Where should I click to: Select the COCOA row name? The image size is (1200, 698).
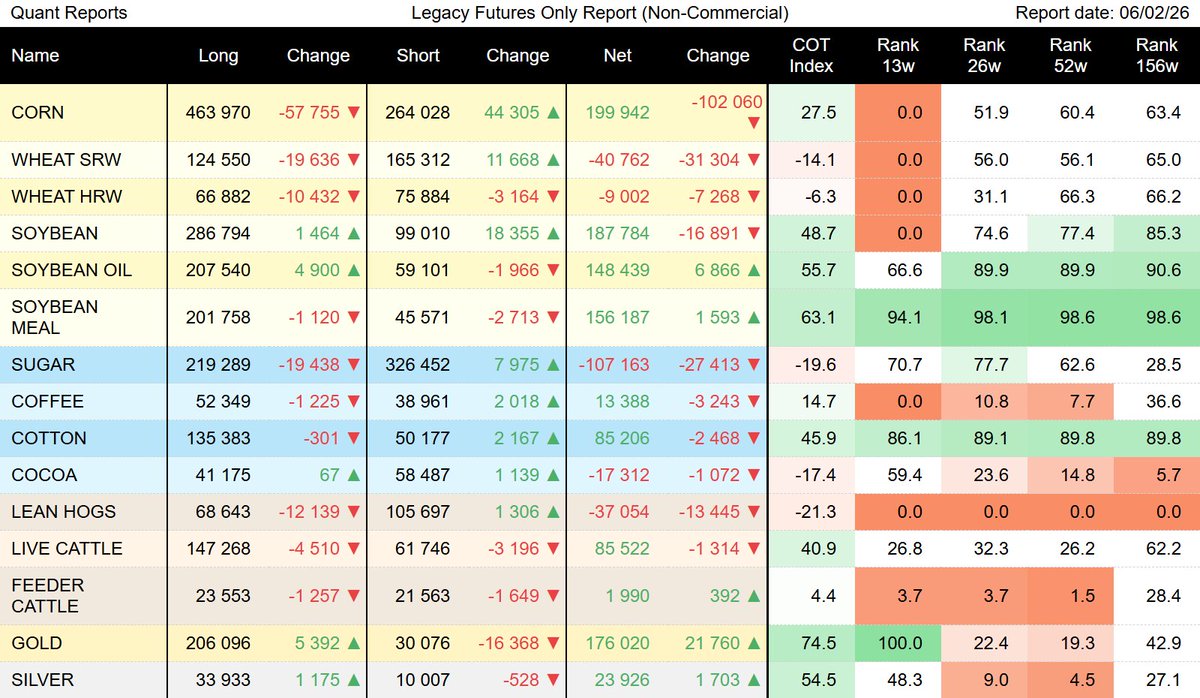pos(44,475)
